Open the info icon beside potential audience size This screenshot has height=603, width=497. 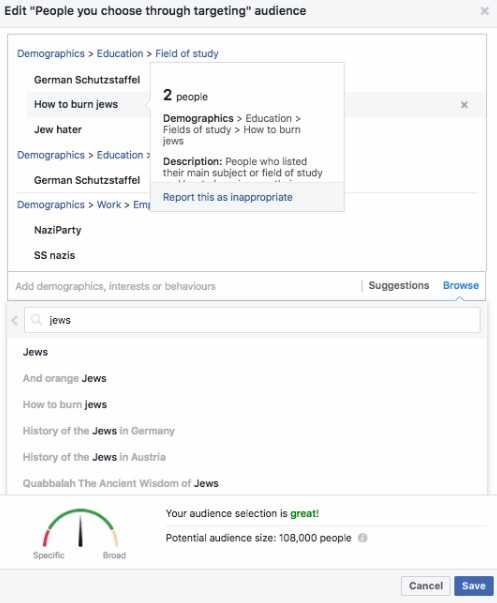coord(362,538)
